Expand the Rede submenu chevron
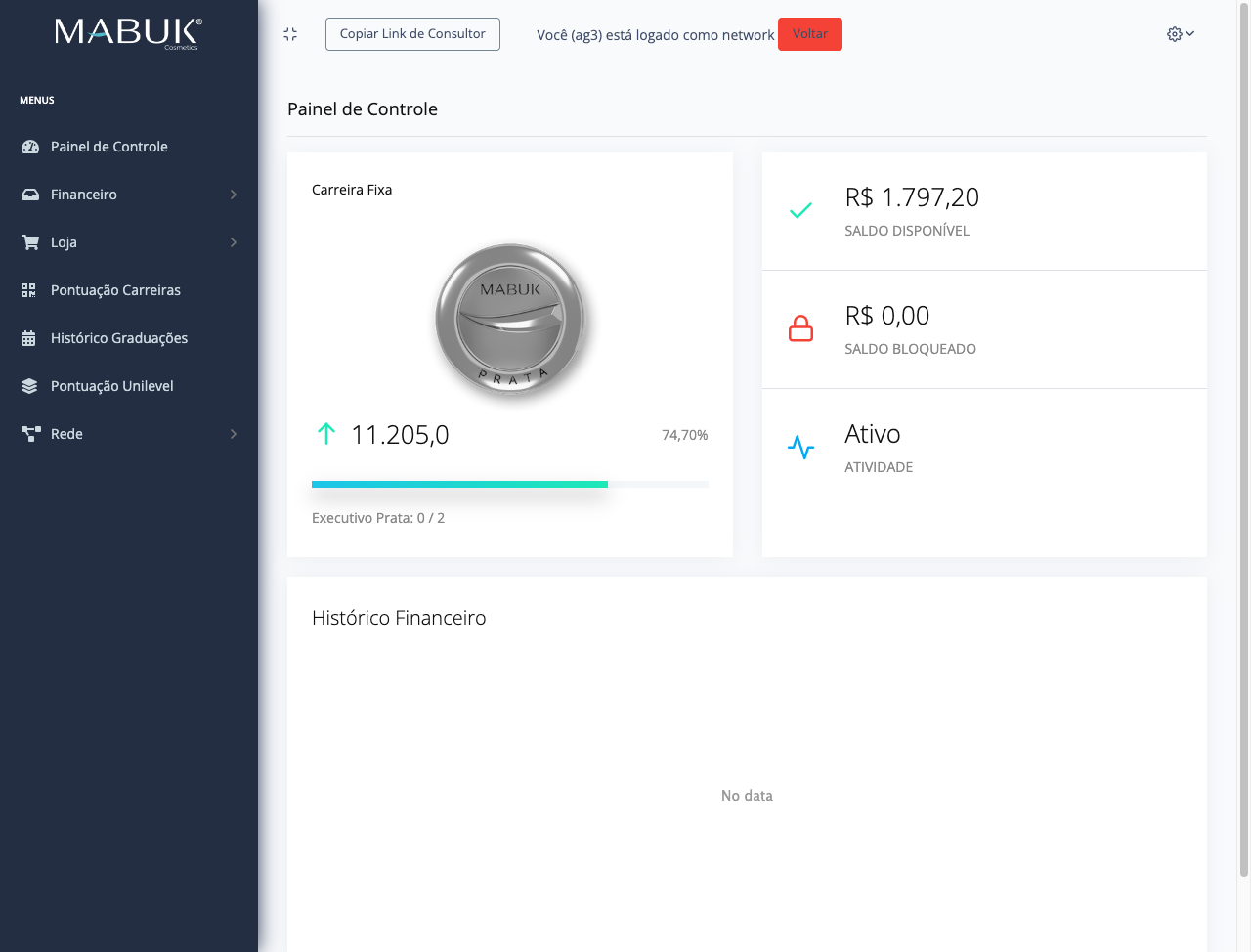Screen dimensions: 1251x952 (234, 434)
